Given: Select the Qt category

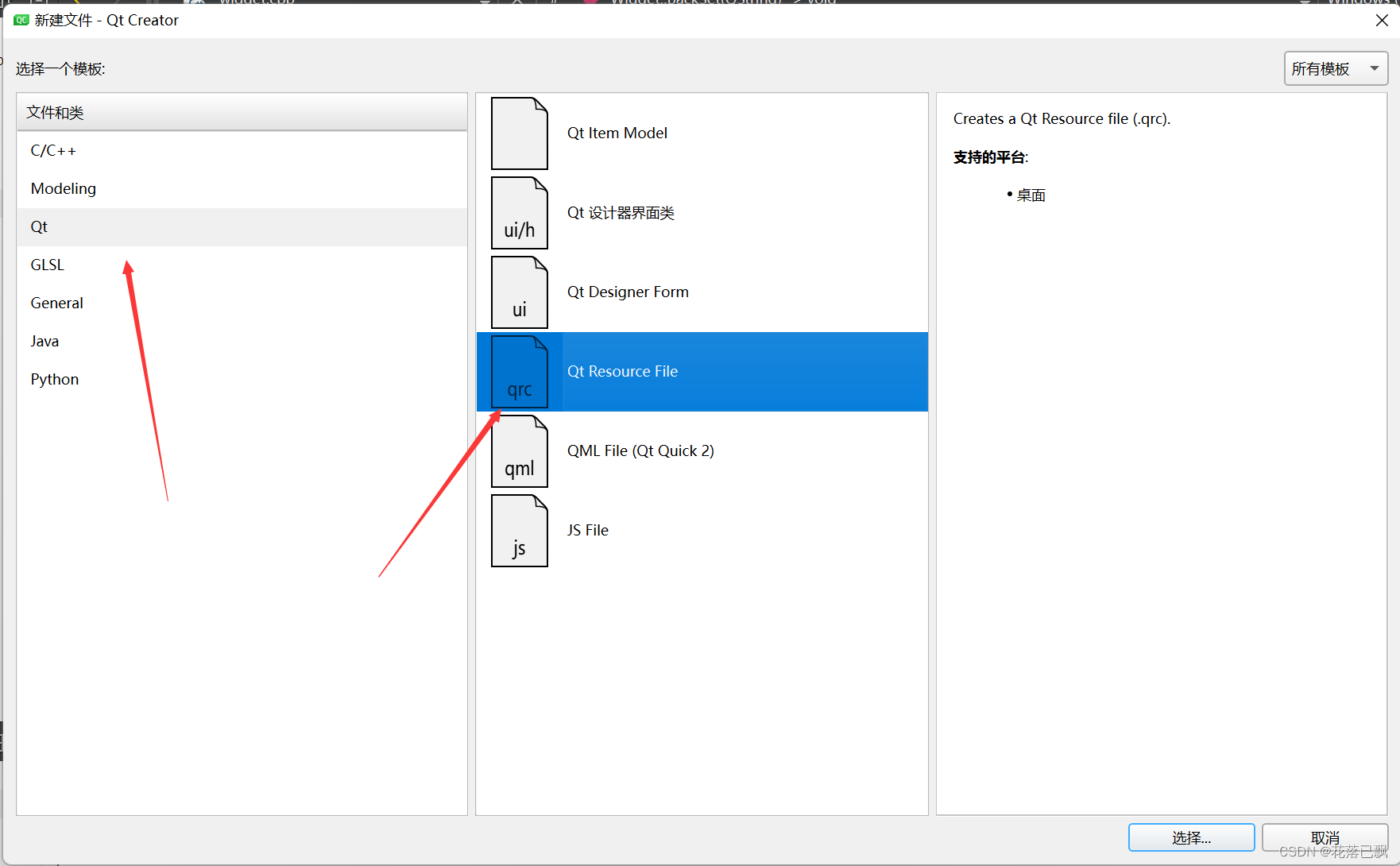Looking at the screenshot, I should tap(242, 227).
